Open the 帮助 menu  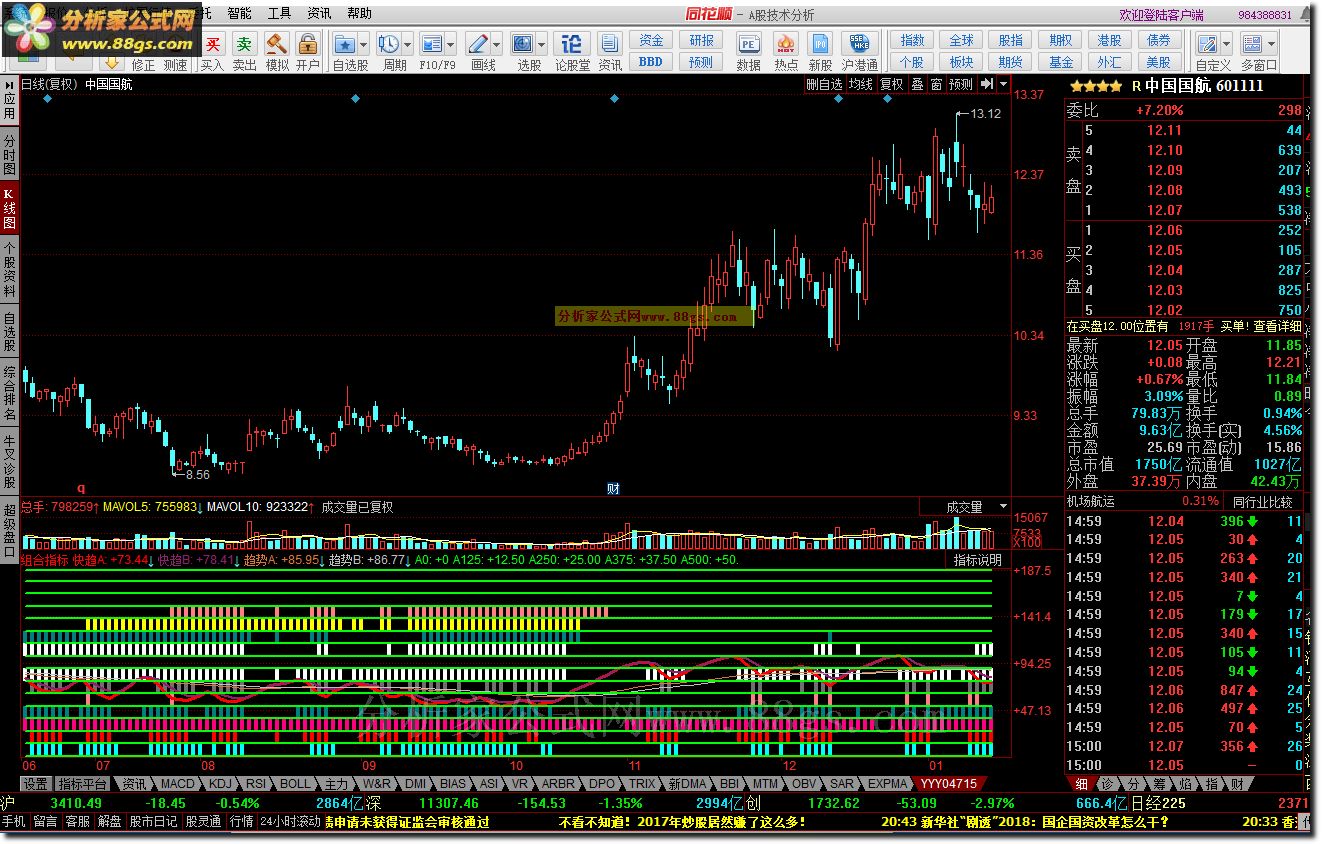pyautogui.click(x=359, y=14)
